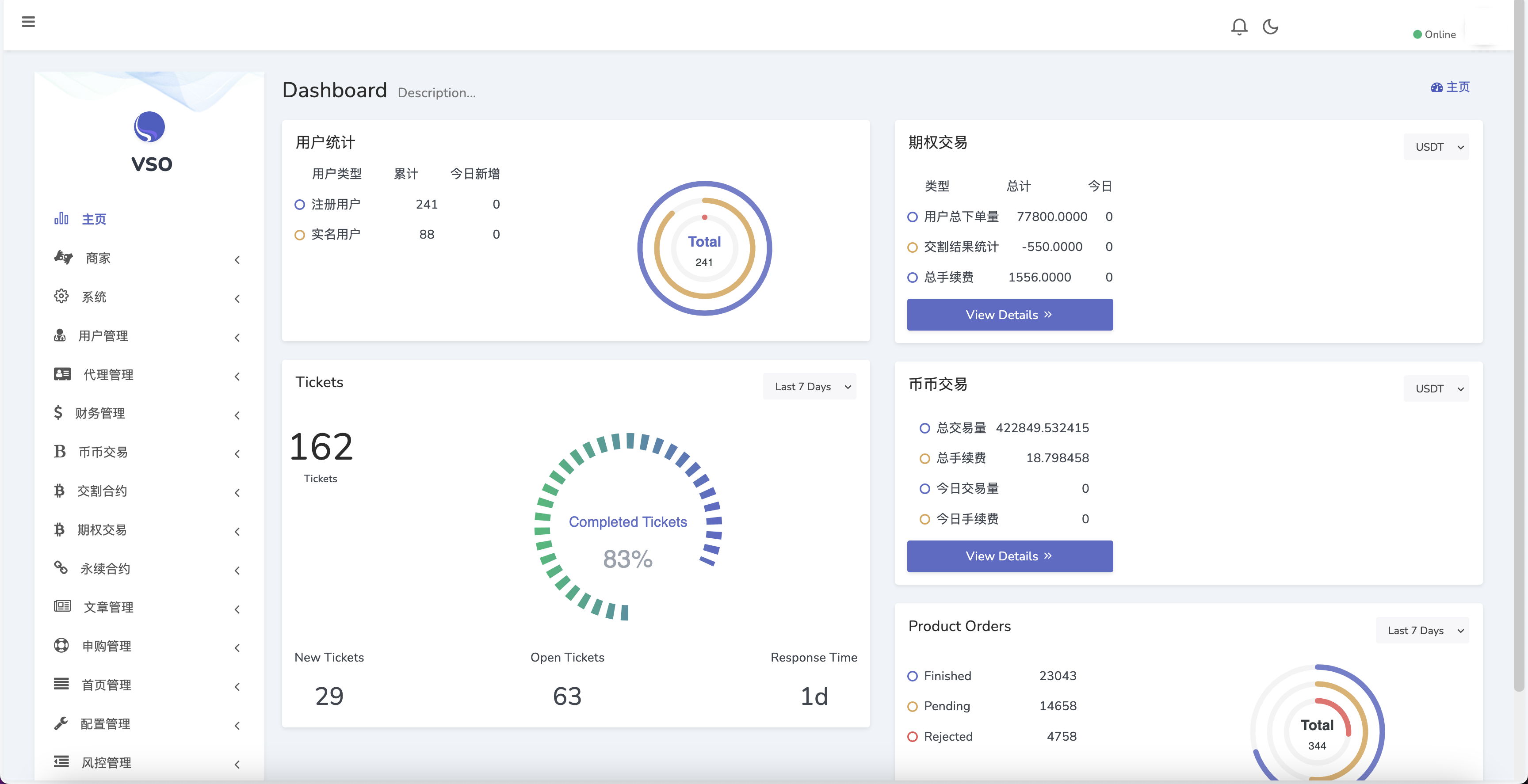Click View Details in 期权交易
1528x784 pixels.
coord(1008,315)
